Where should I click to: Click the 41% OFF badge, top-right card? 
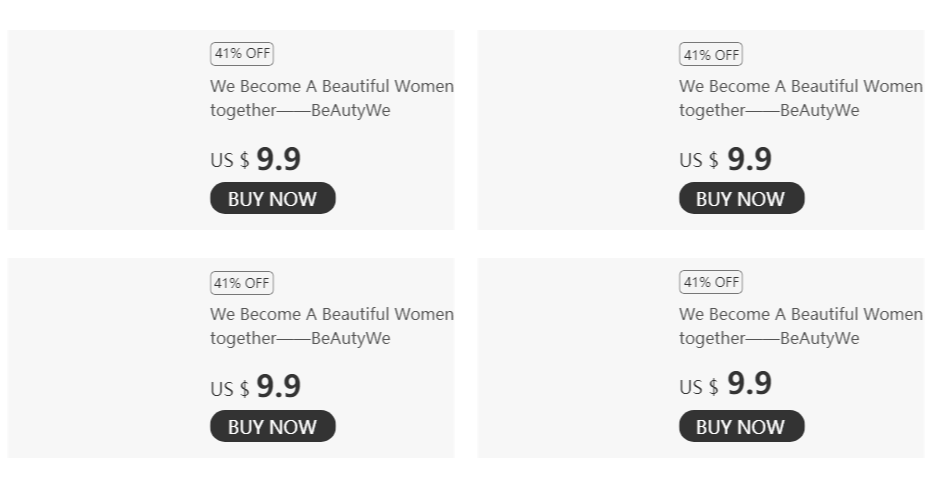point(711,54)
